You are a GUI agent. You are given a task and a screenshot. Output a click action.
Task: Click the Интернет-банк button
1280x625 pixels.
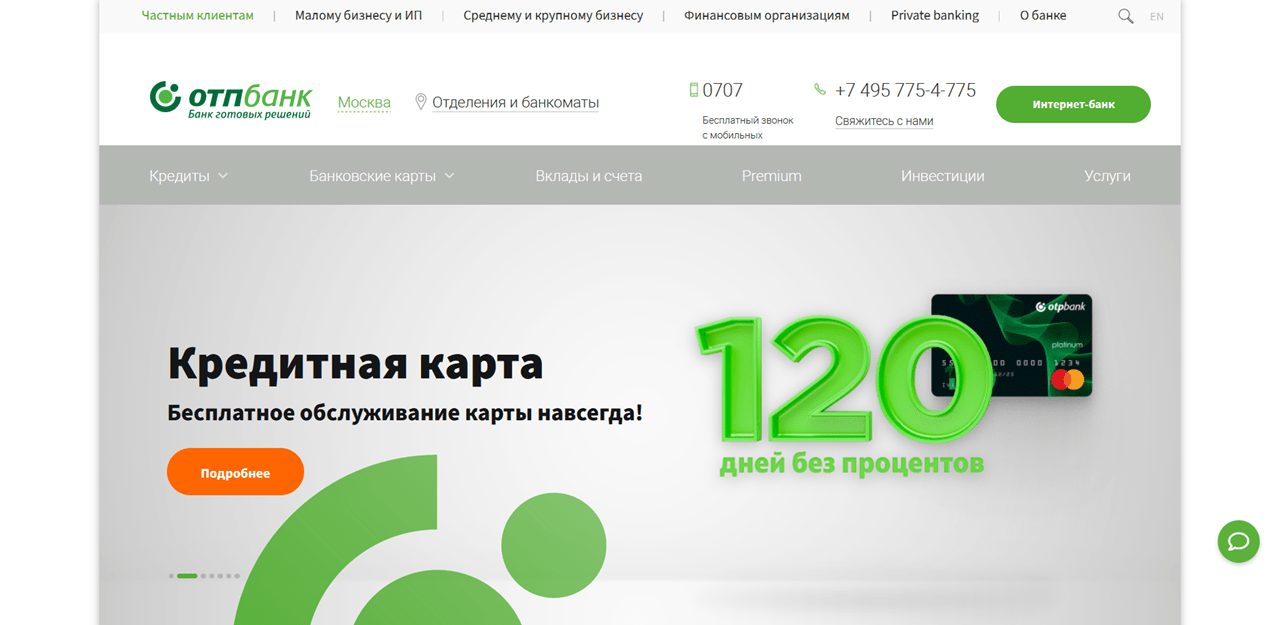1073,104
